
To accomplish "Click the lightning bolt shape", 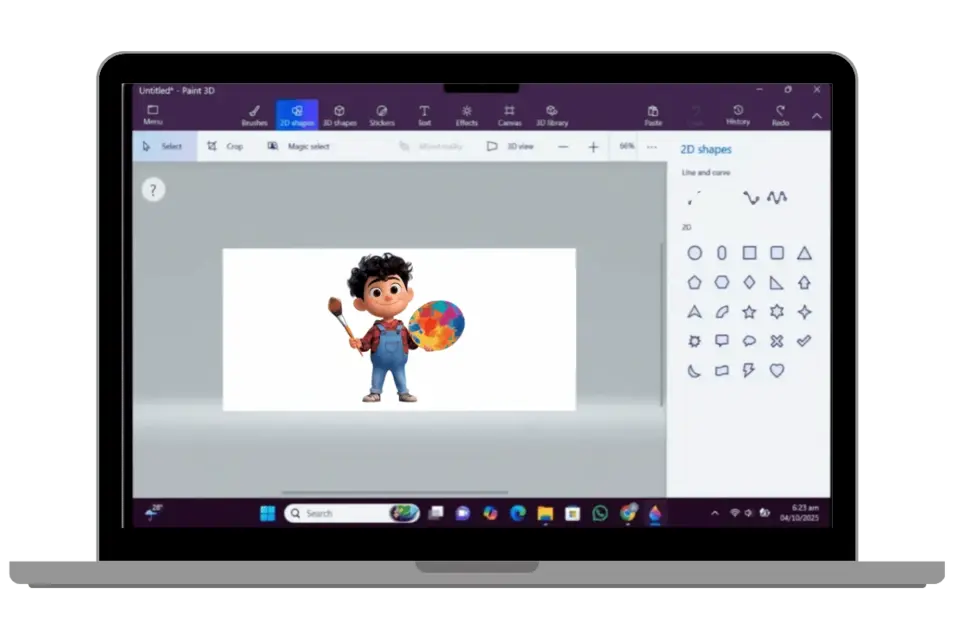I will [749, 370].
